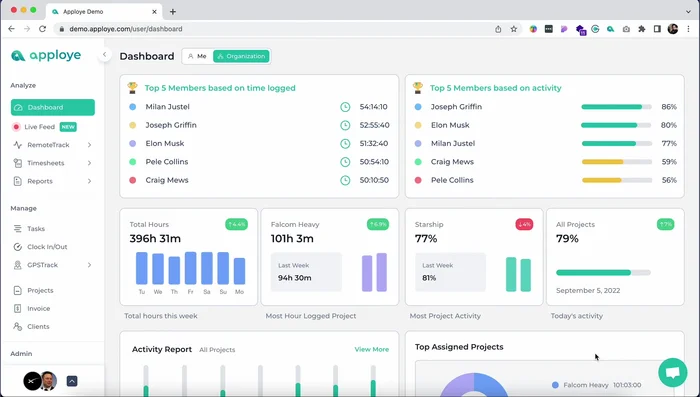Expand the Reports submenu chevron
The image size is (700, 397).
click(x=89, y=181)
